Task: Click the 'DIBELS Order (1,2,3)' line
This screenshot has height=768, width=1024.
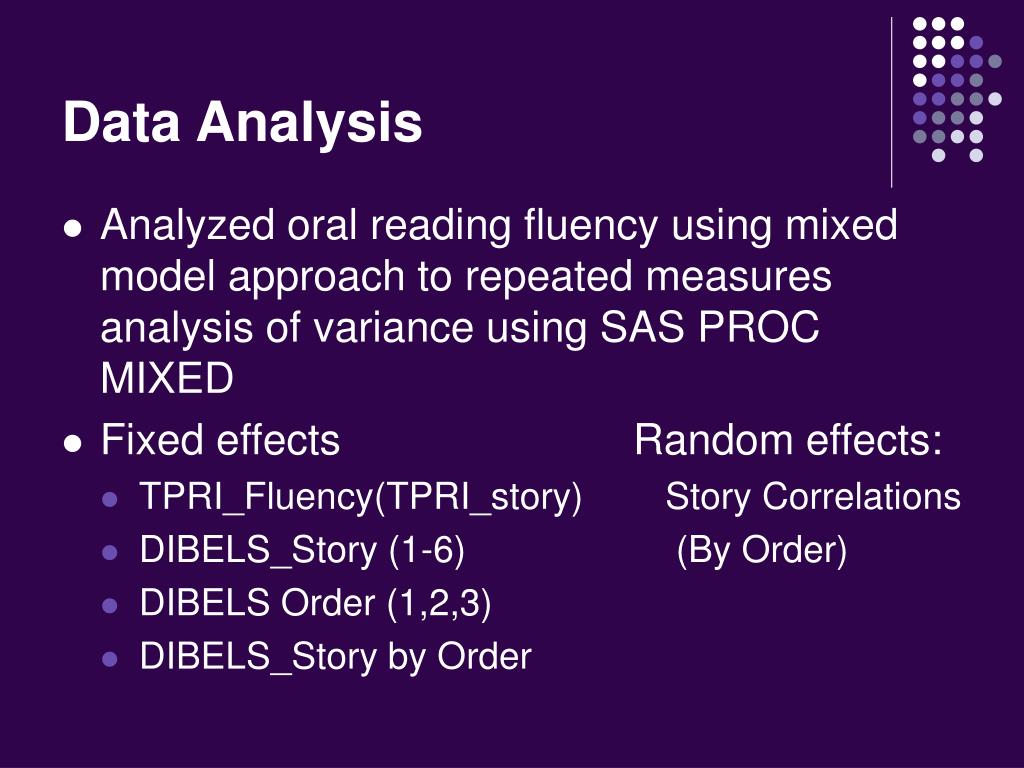Action: click(x=315, y=603)
